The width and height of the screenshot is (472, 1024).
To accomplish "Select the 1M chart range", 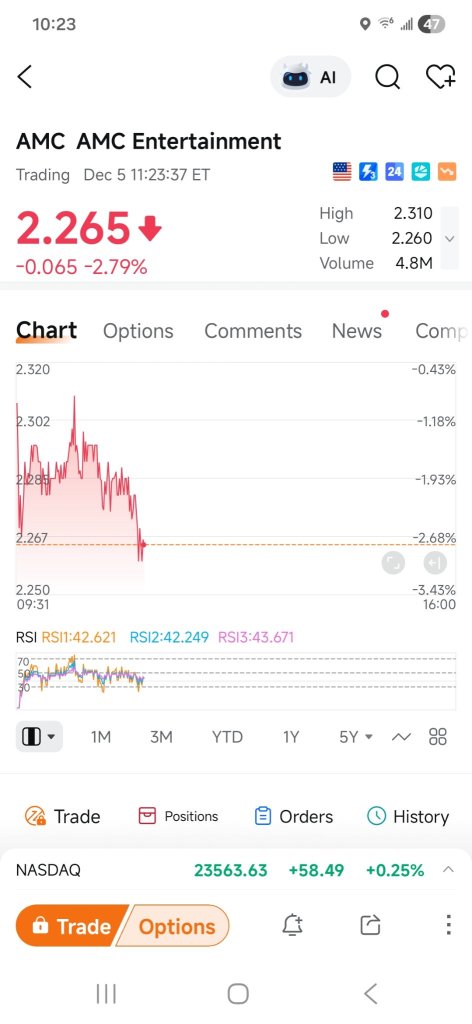I will pos(101,737).
